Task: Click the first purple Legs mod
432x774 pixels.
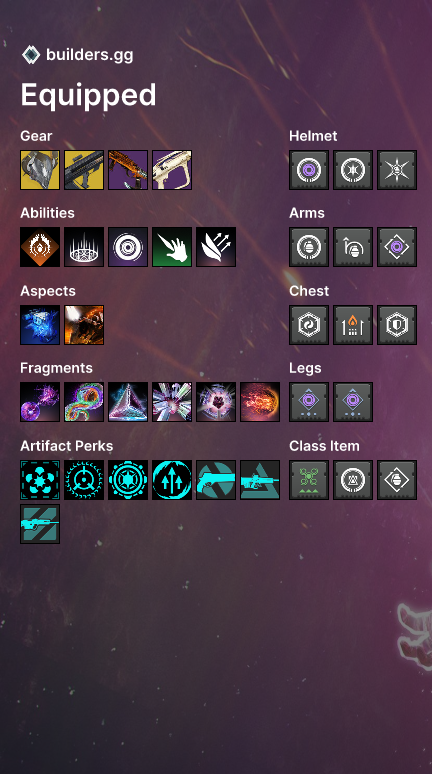Action: pos(309,402)
